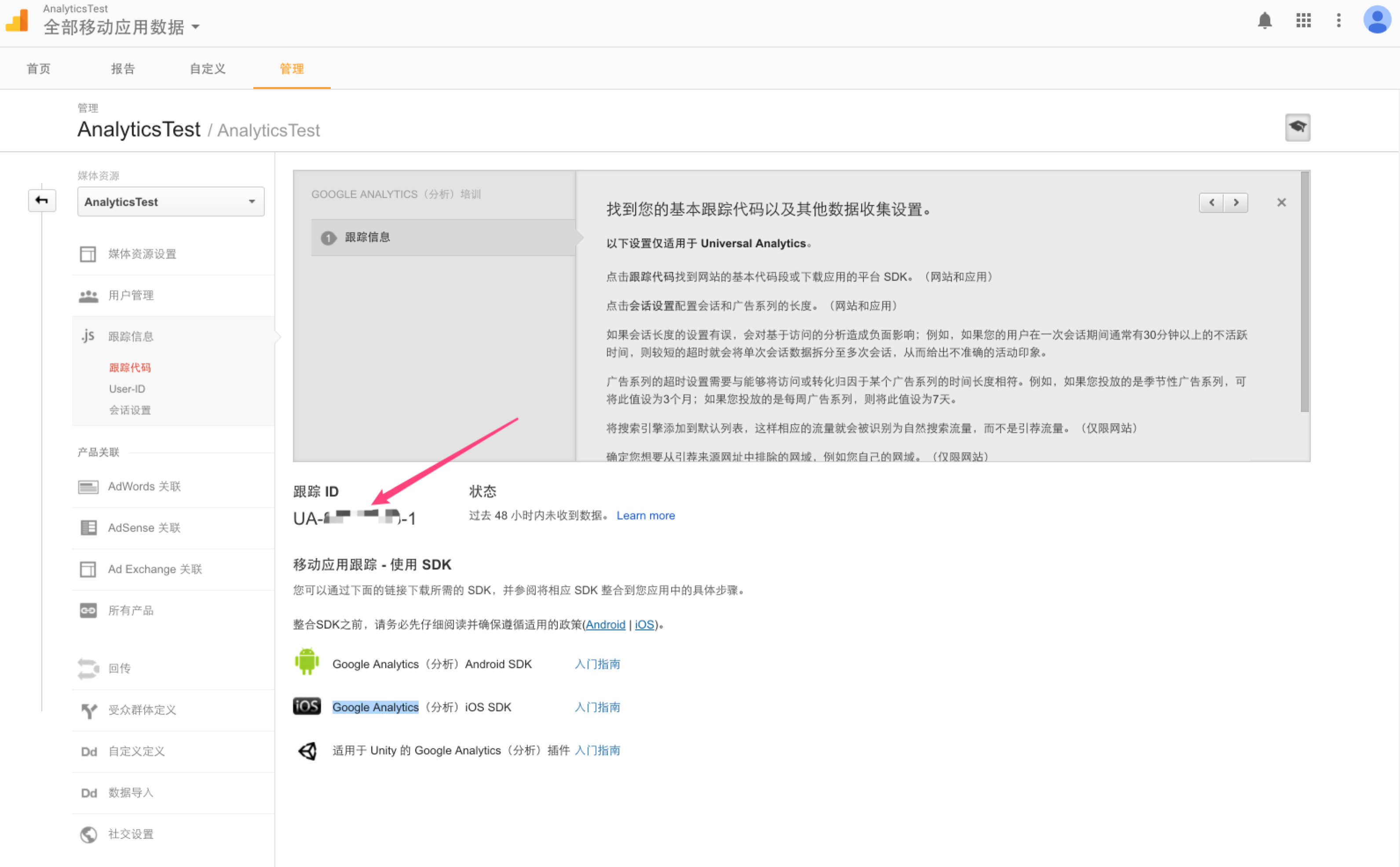
Task: Open Unity plugin 入门指南 link
Action: tap(597, 750)
